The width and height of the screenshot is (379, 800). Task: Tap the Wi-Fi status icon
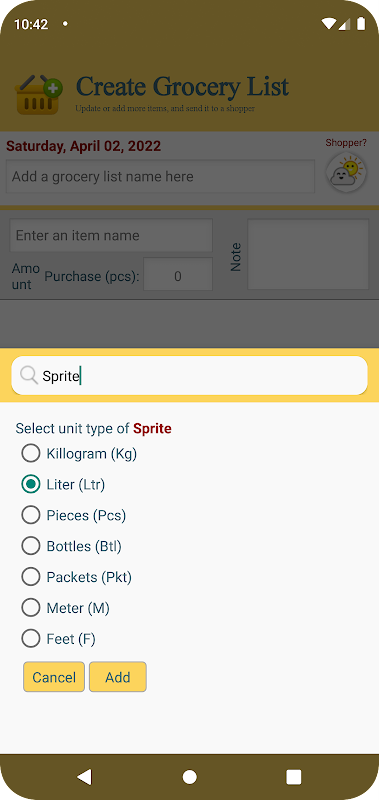[x=329, y=23]
